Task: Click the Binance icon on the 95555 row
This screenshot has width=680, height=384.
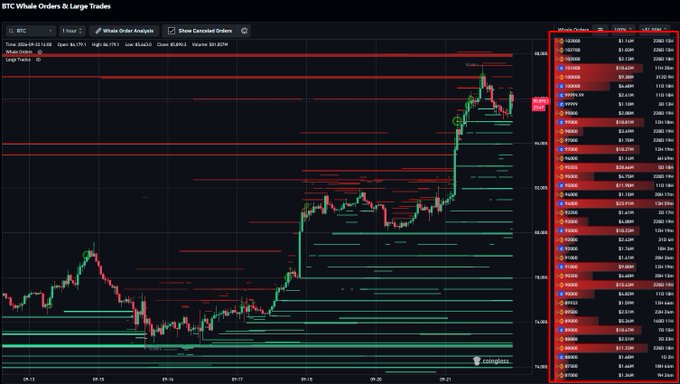Action: pyautogui.click(x=561, y=167)
